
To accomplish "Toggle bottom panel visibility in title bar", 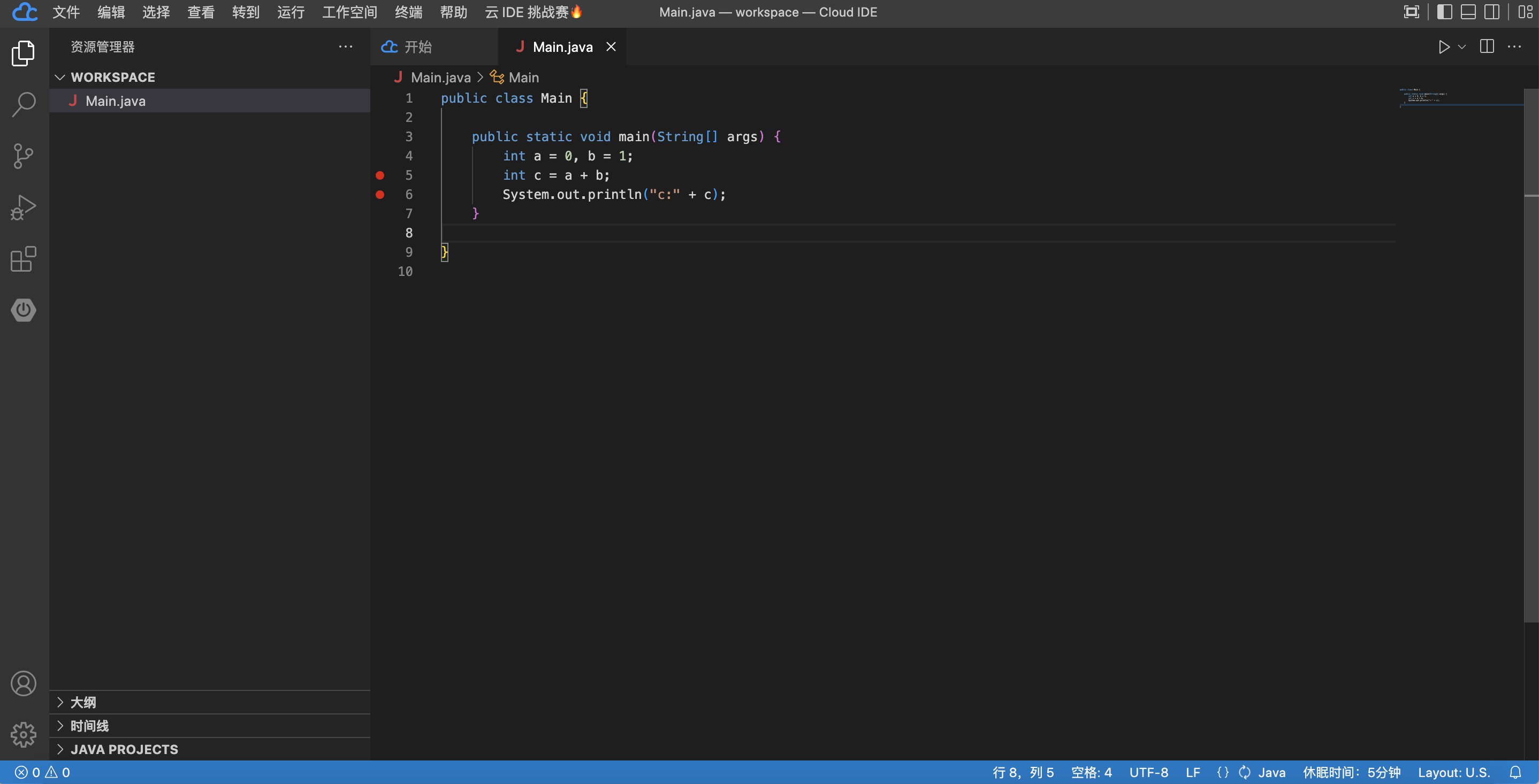I will (x=1468, y=12).
